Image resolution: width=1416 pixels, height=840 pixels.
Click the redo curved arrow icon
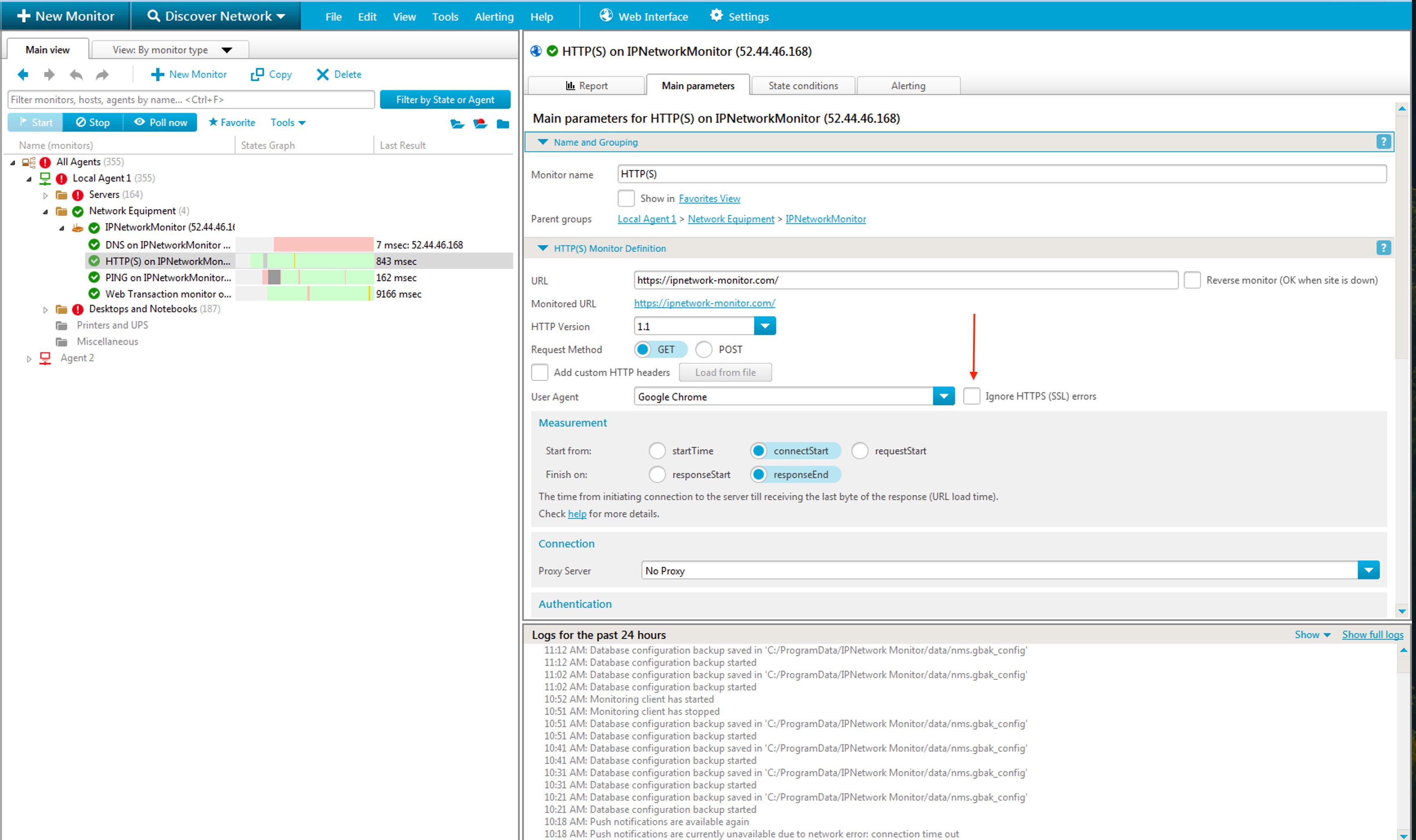pos(102,74)
